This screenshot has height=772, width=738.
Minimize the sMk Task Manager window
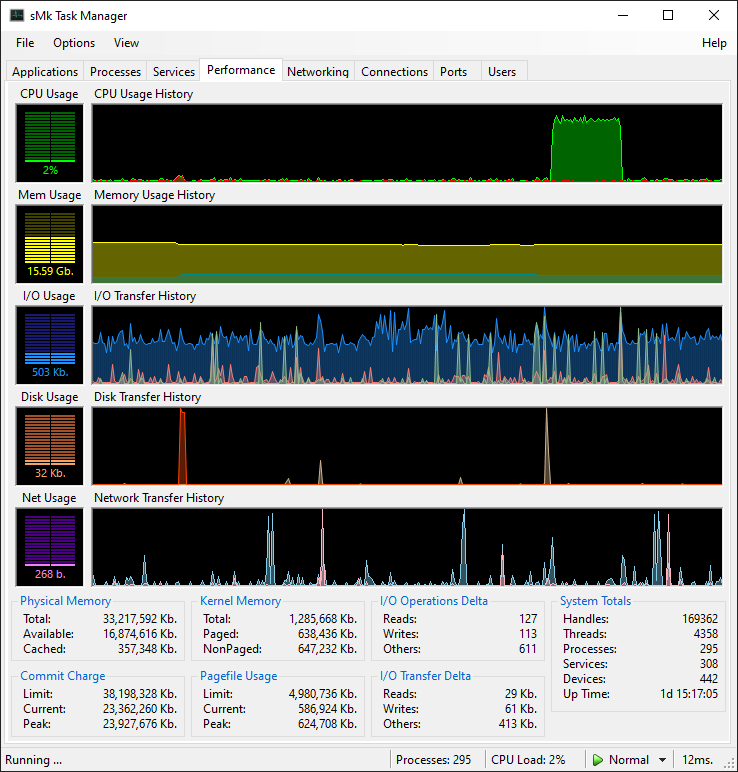pyautogui.click(x=623, y=15)
